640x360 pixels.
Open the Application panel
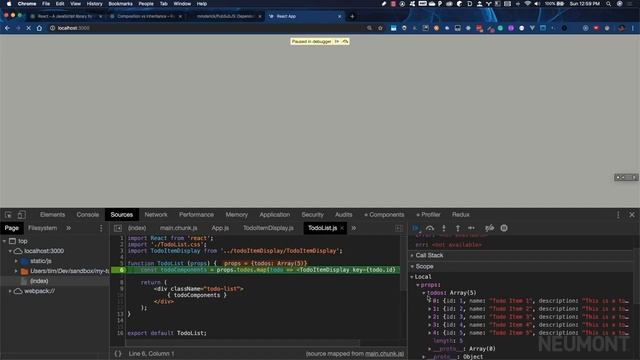pos(275,215)
